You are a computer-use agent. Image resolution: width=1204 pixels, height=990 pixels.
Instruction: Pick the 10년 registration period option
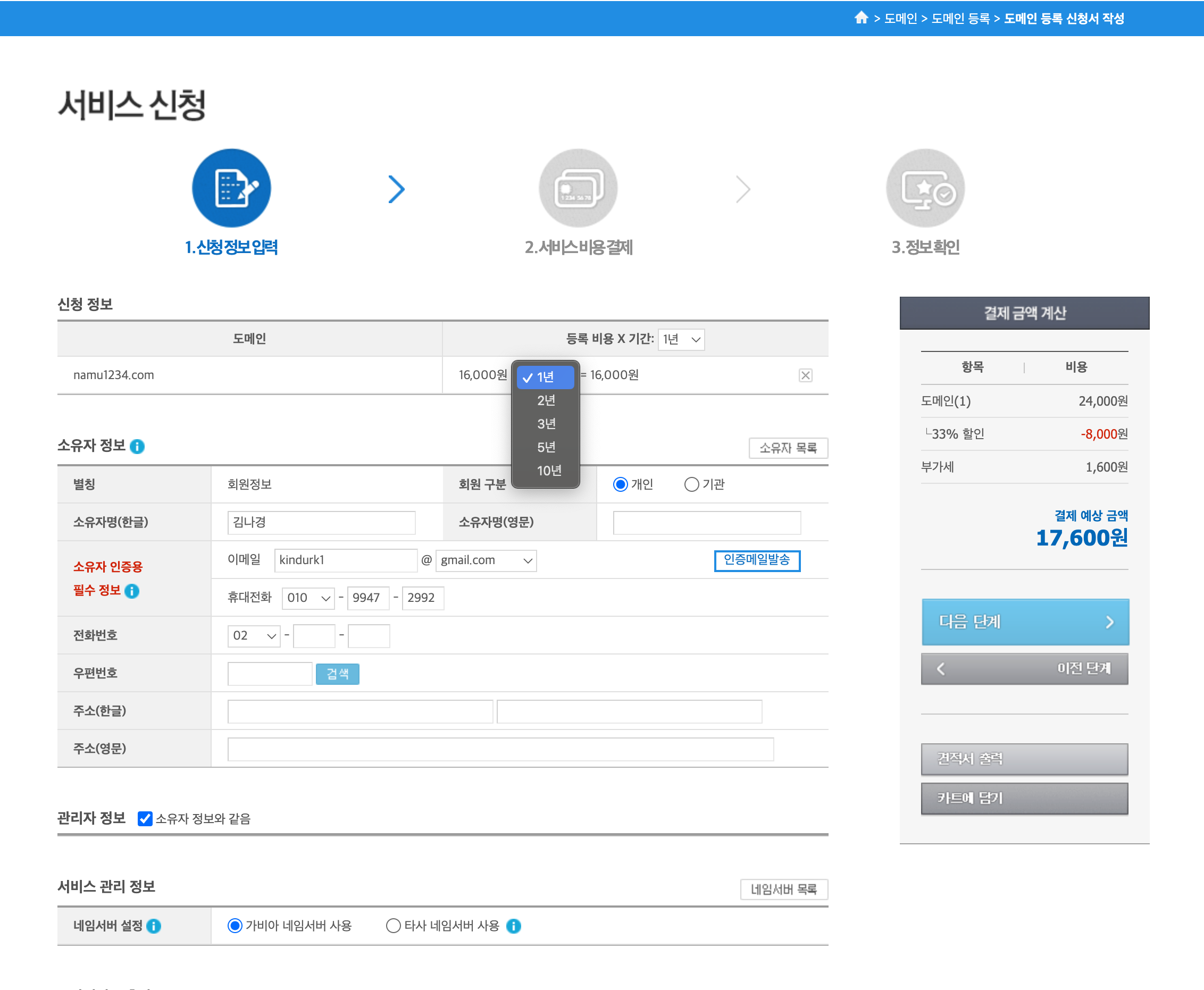coord(548,471)
